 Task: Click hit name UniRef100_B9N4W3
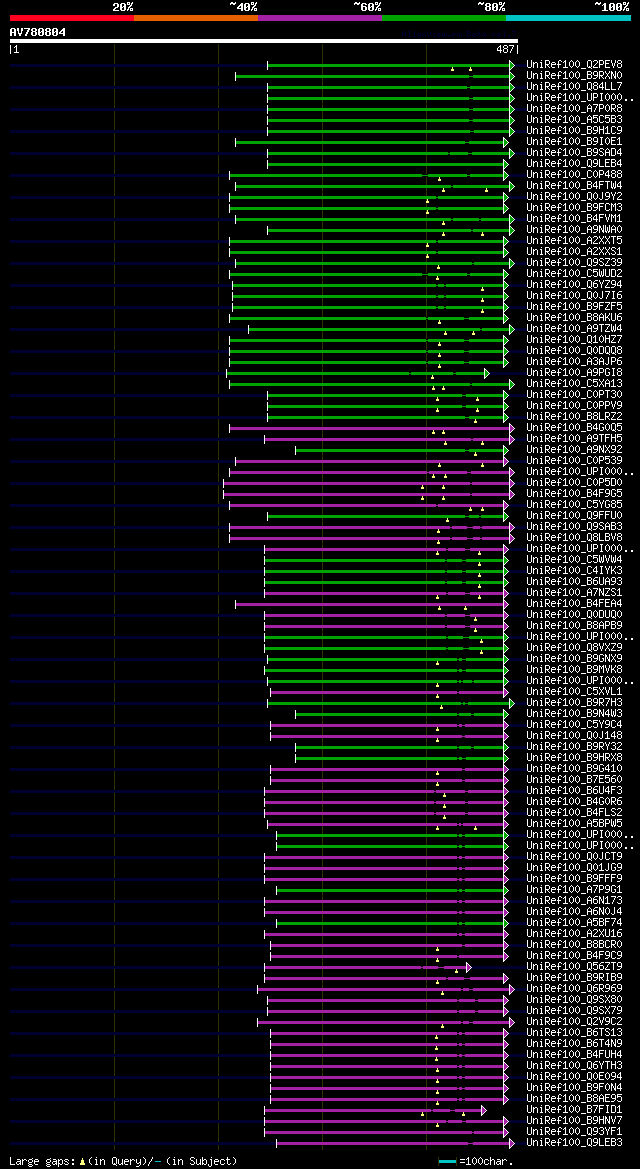coord(574,713)
